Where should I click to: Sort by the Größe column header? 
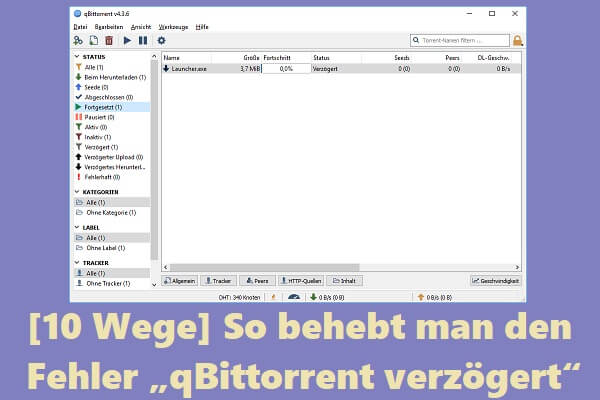tap(236, 58)
